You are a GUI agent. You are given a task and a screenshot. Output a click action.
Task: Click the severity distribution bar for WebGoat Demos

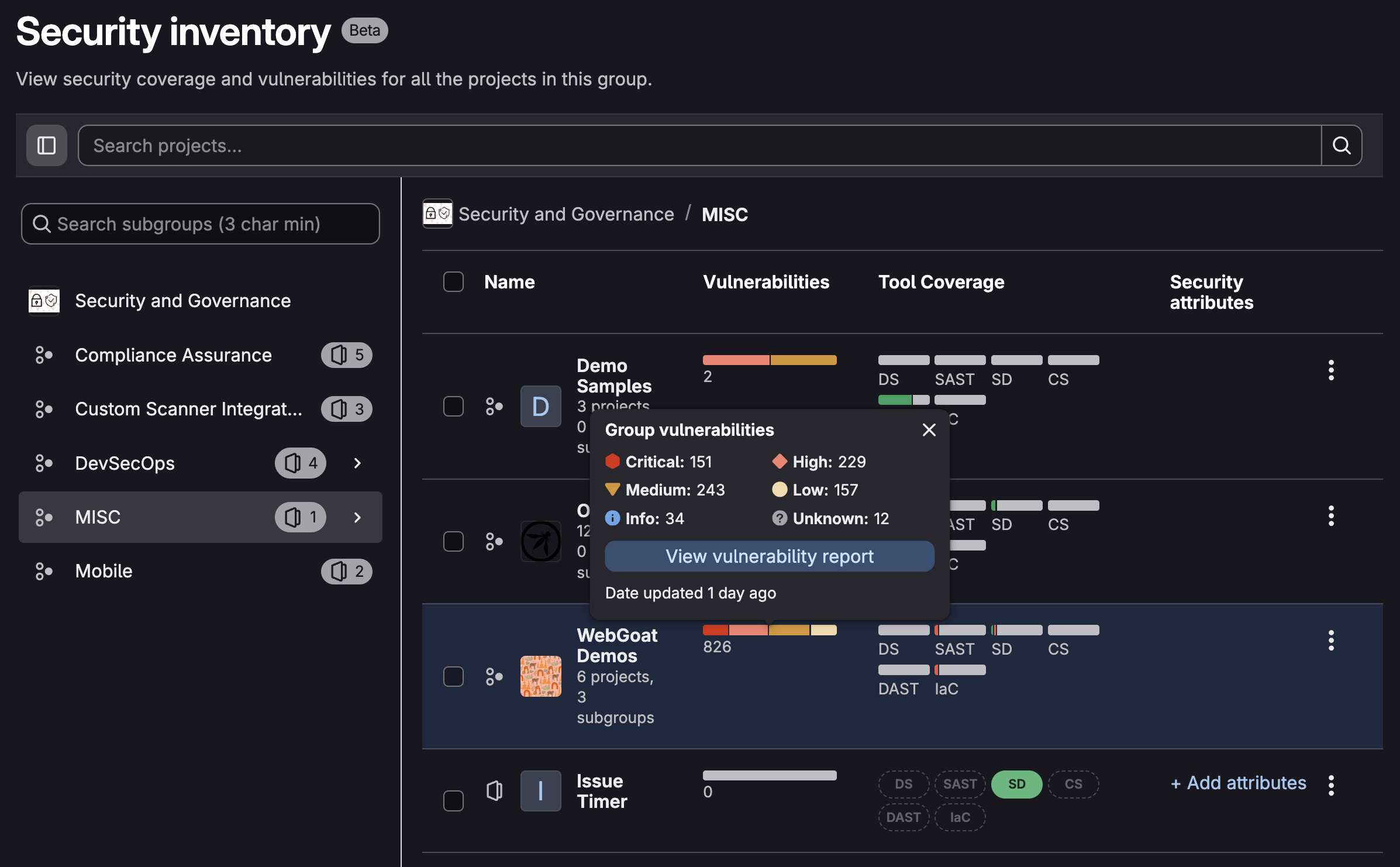(769, 630)
